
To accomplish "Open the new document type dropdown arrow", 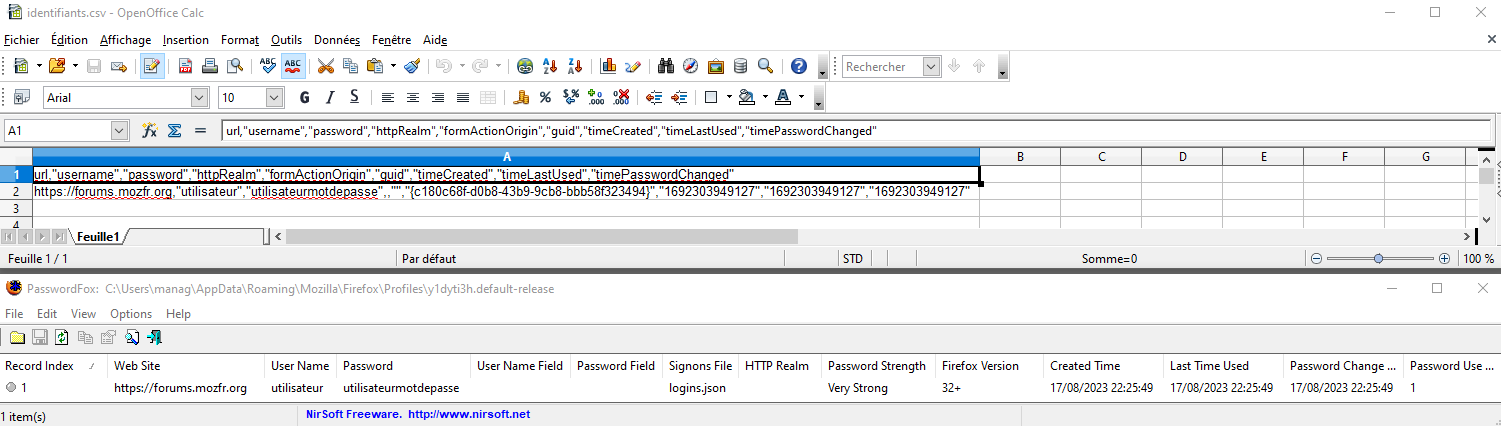I will click(x=38, y=66).
